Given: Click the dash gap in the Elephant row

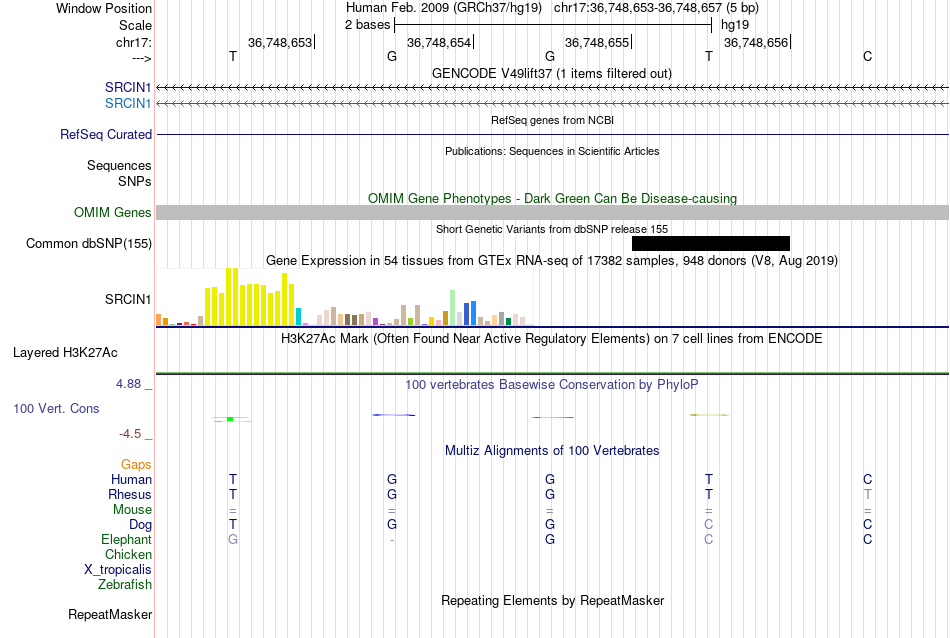Looking at the screenshot, I should [392, 540].
